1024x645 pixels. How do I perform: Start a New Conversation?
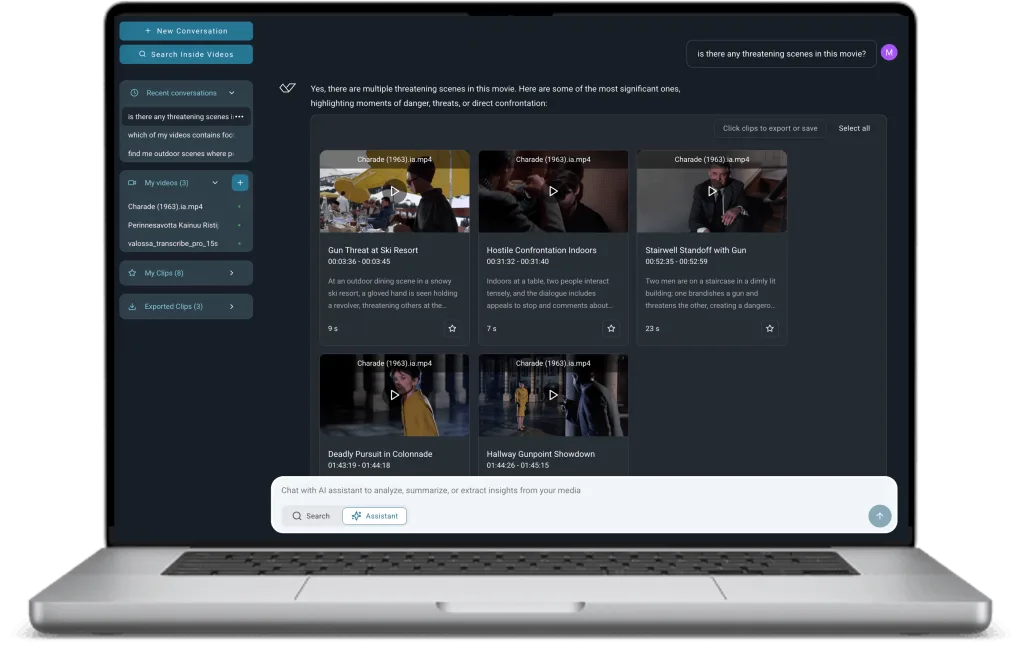tap(186, 31)
